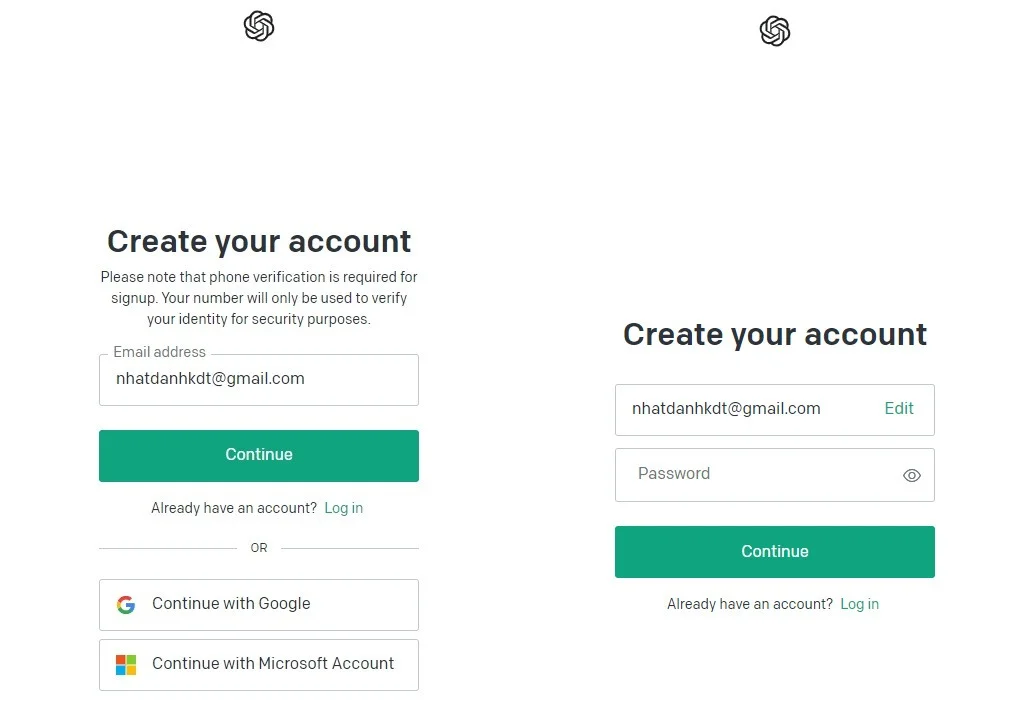Screen dimensions: 1024x720
Task: Choose Continue with Google
Action: pyautogui.click(x=259, y=604)
